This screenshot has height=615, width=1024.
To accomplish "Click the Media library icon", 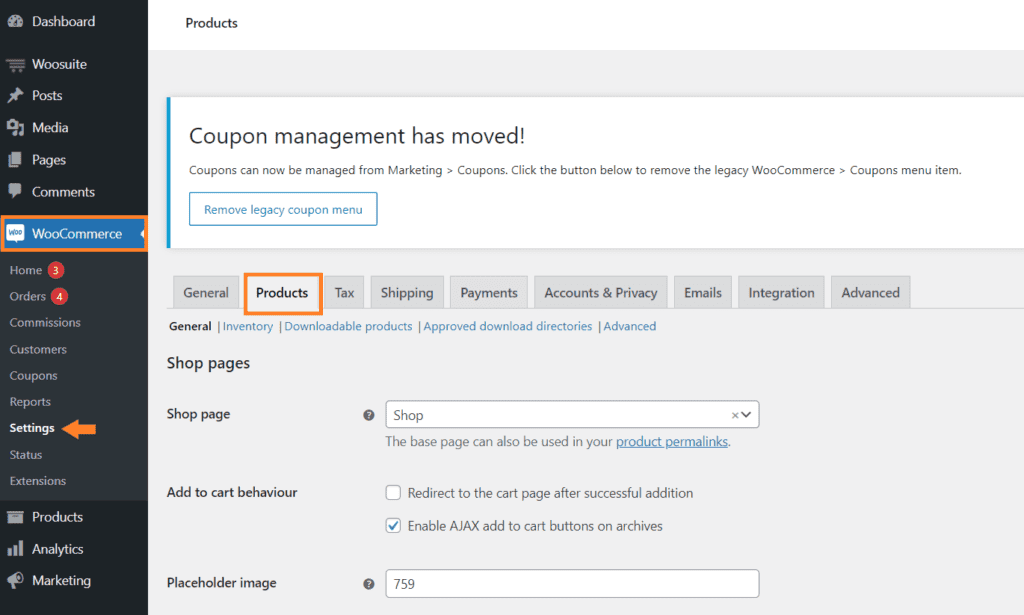I will click(x=15, y=127).
